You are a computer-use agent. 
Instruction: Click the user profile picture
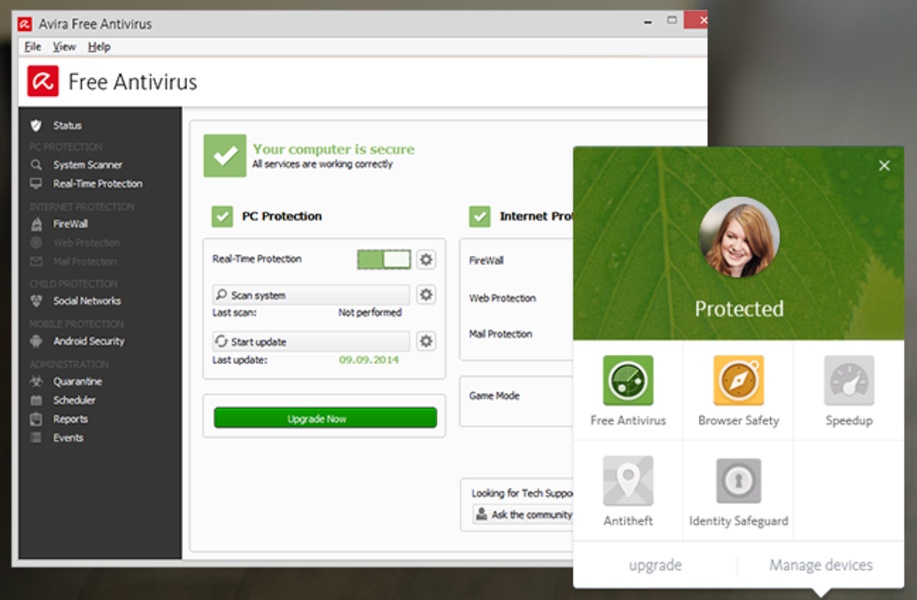point(739,237)
